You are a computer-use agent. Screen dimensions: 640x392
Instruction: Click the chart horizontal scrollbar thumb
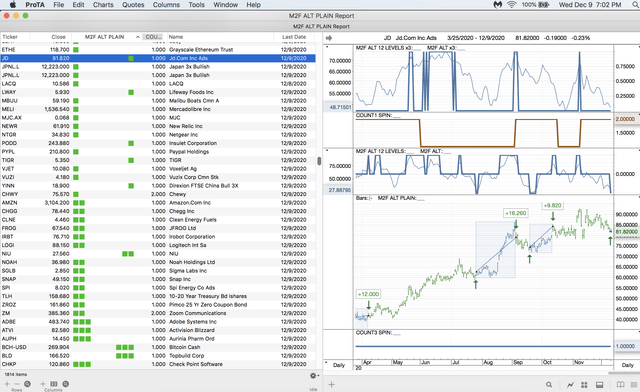click(x=624, y=373)
